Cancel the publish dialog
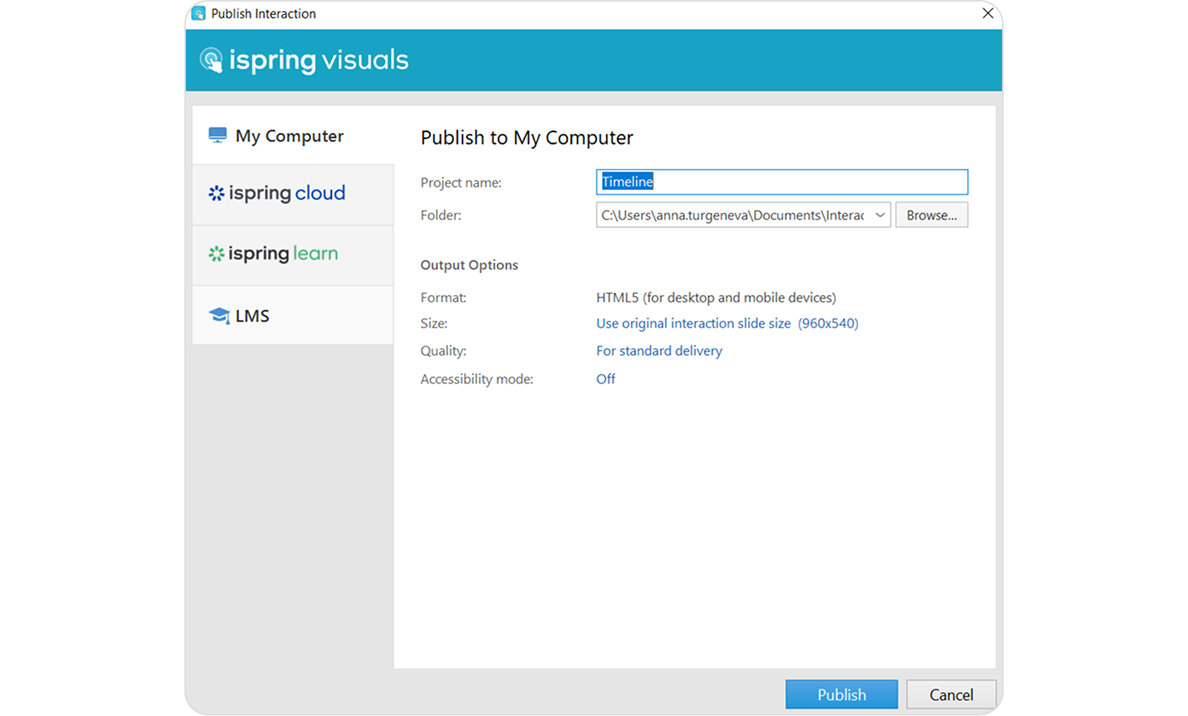The width and height of the screenshot is (1188, 716). (x=951, y=694)
